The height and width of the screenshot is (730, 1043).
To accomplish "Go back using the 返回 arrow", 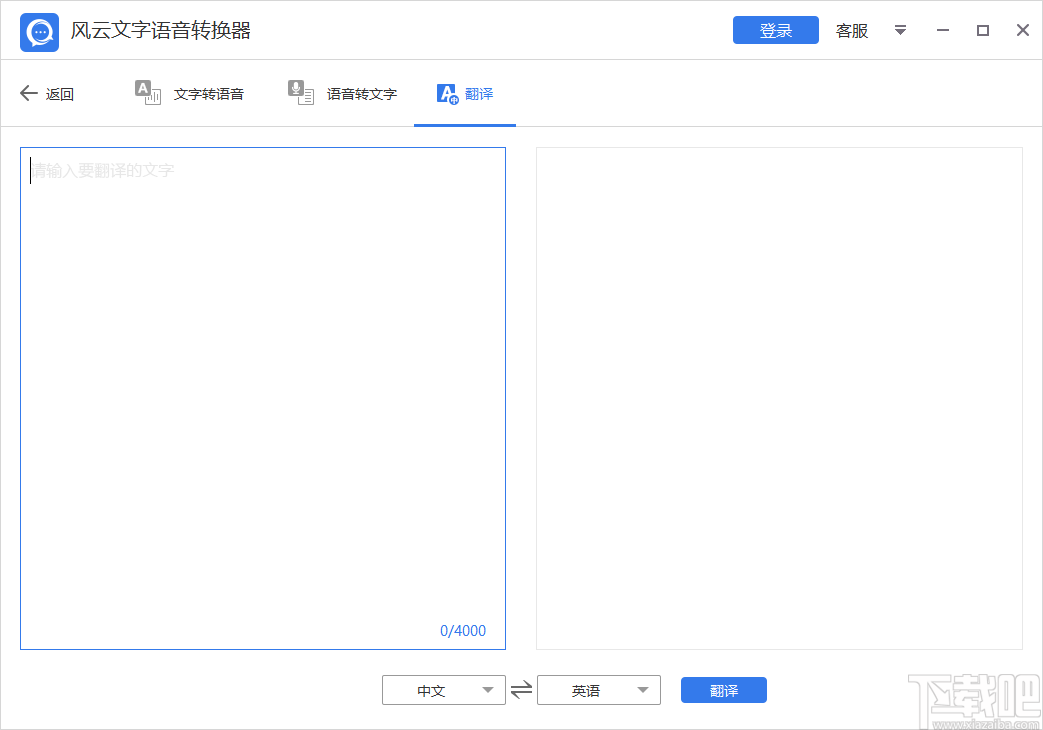I will coord(29,93).
